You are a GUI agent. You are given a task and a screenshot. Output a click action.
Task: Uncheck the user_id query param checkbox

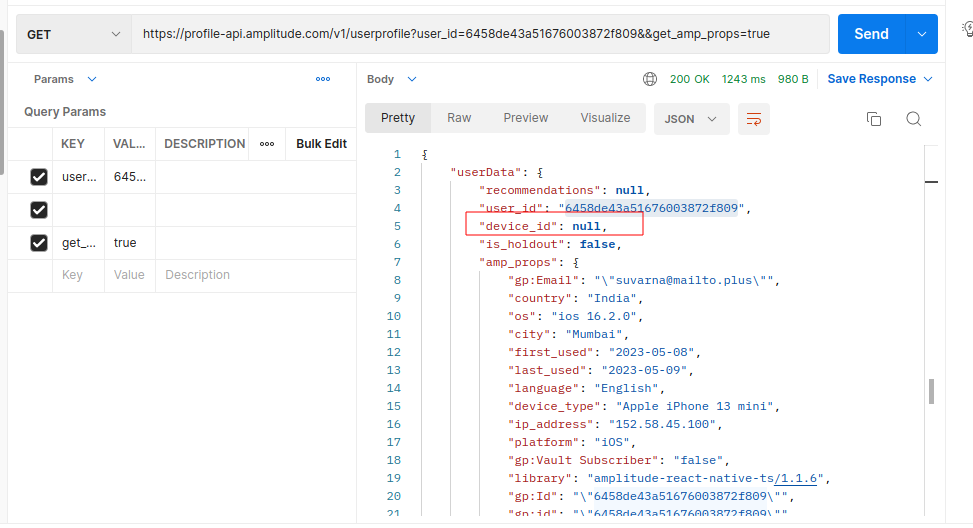point(39,177)
